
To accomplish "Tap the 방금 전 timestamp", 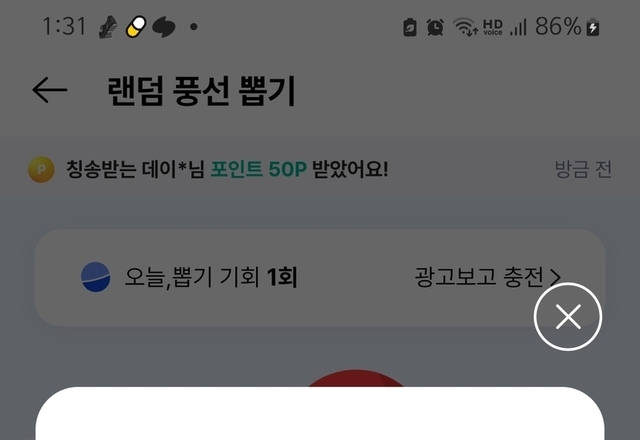I will tap(583, 169).
